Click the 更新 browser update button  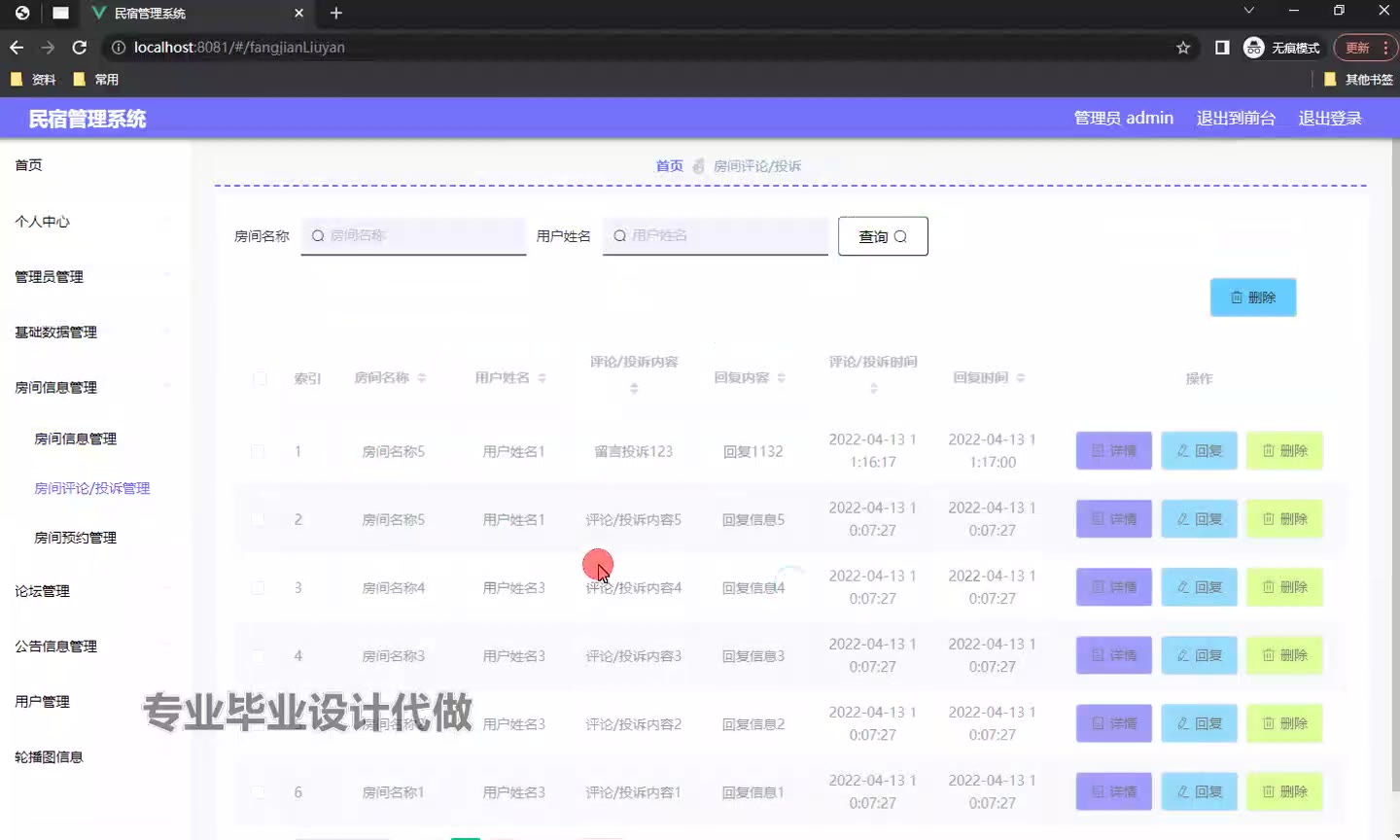point(1365,48)
